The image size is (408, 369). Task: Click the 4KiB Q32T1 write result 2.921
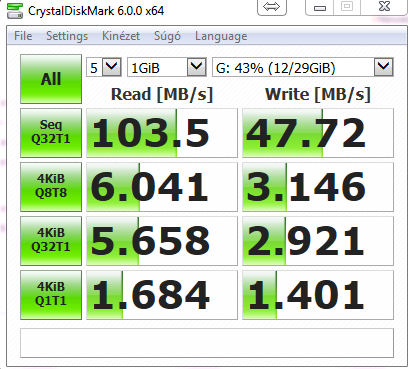point(318,241)
